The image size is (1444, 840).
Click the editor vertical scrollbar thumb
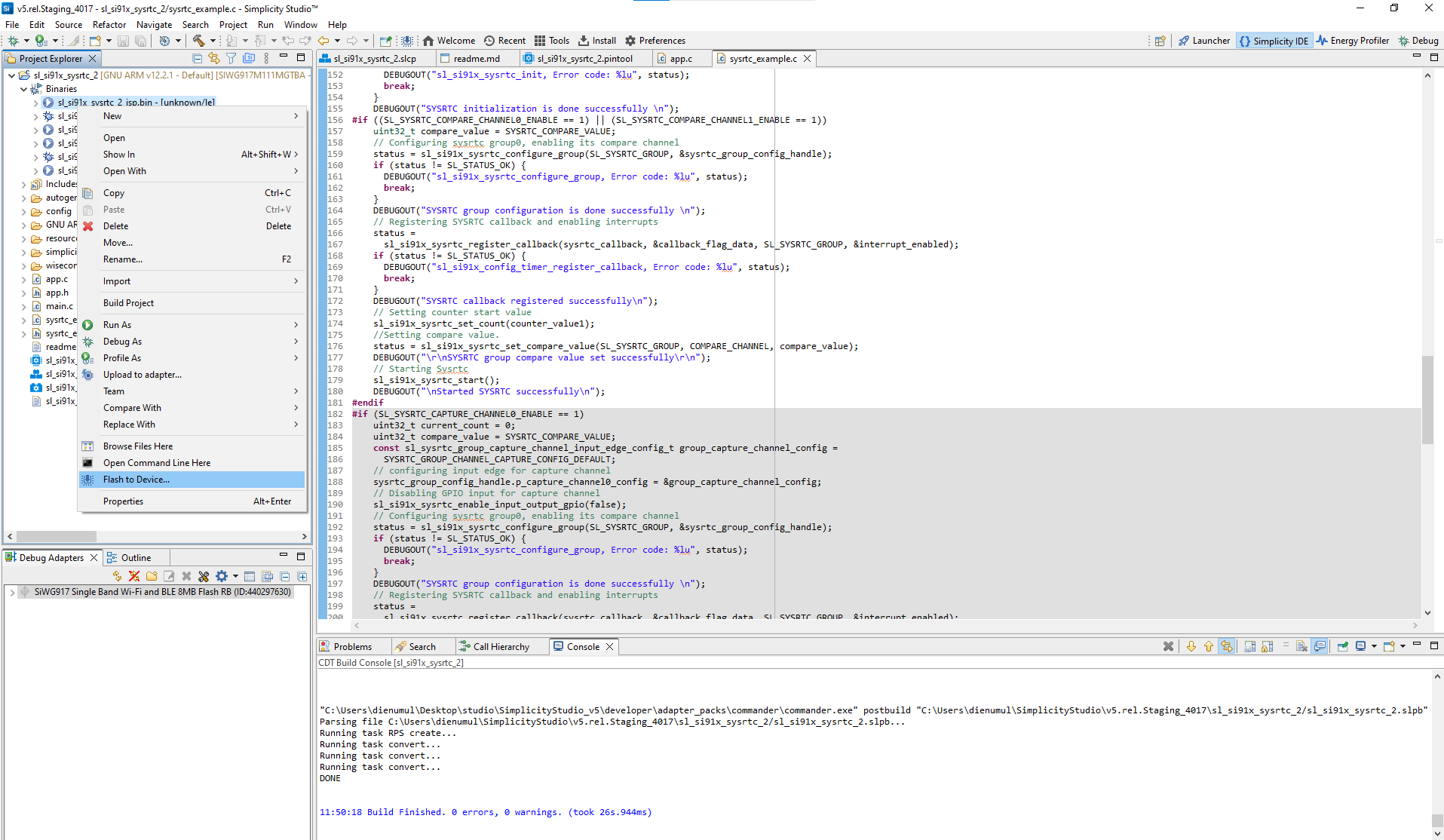[1427, 400]
